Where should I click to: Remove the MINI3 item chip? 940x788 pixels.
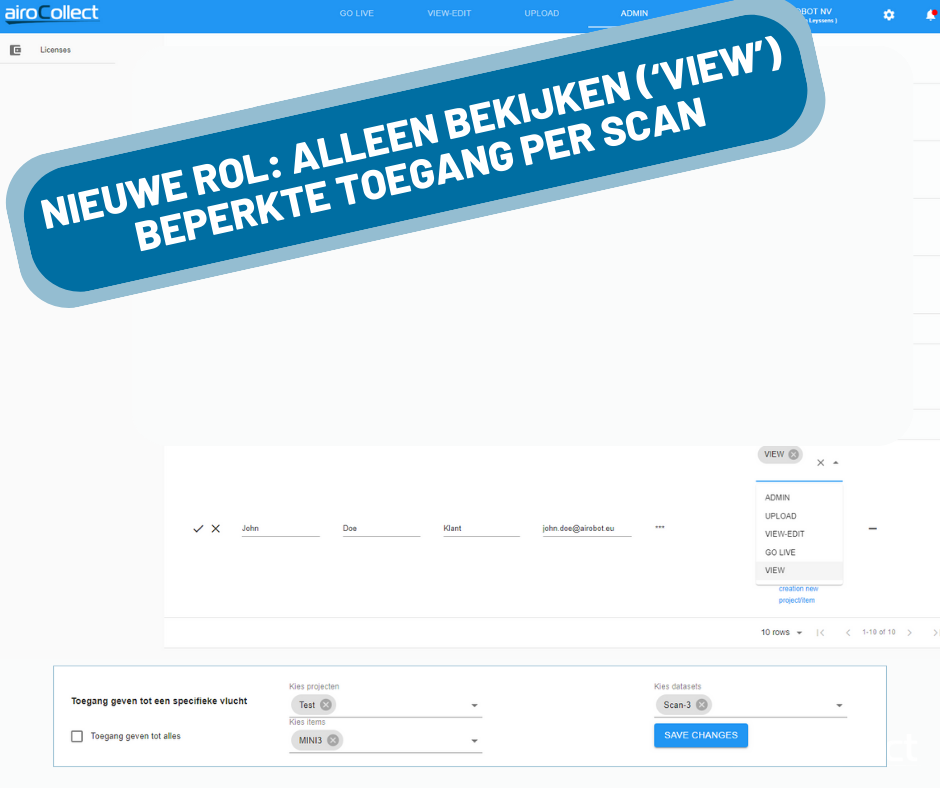coord(333,740)
